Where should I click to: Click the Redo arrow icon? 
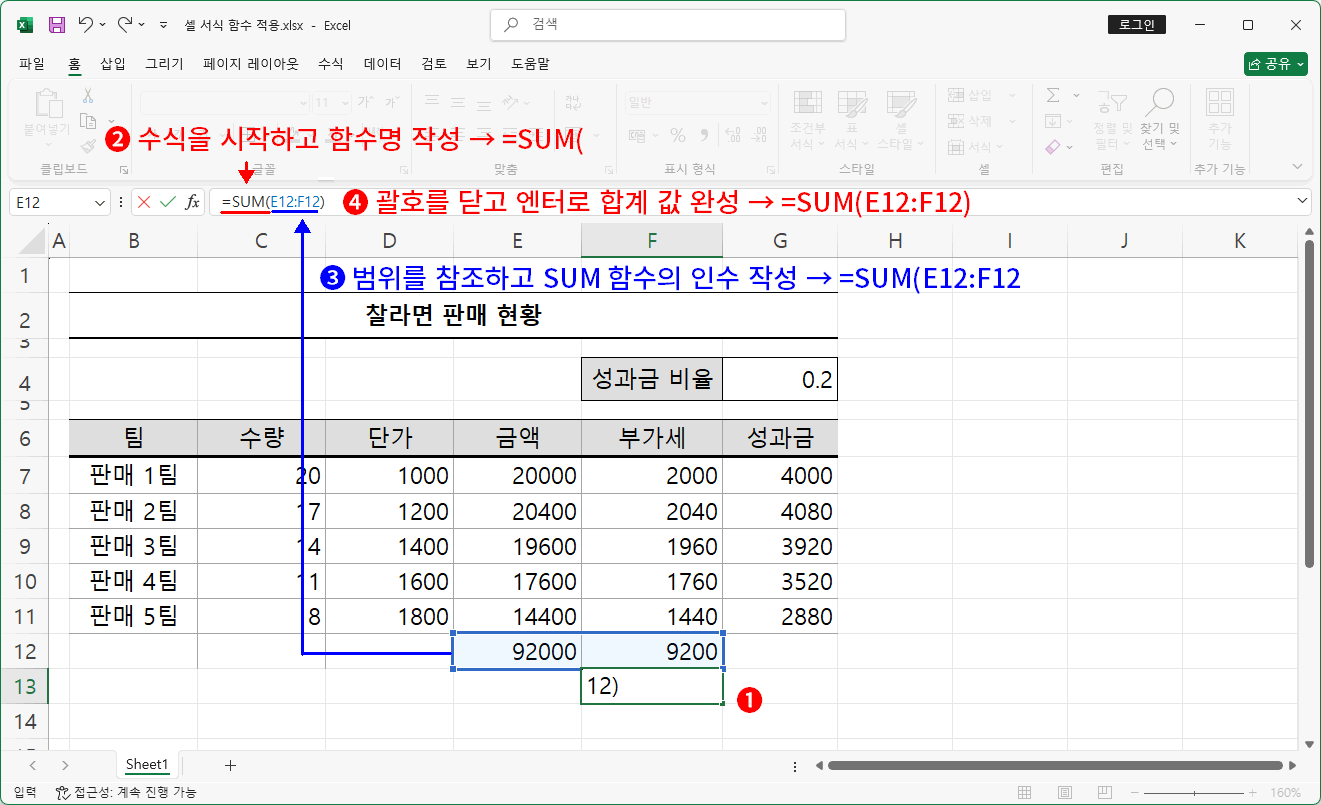(125, 24)
